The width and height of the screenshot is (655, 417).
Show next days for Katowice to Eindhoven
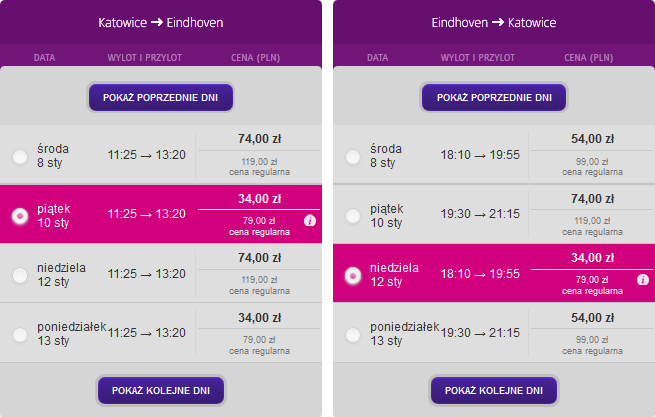pos(161,390)
